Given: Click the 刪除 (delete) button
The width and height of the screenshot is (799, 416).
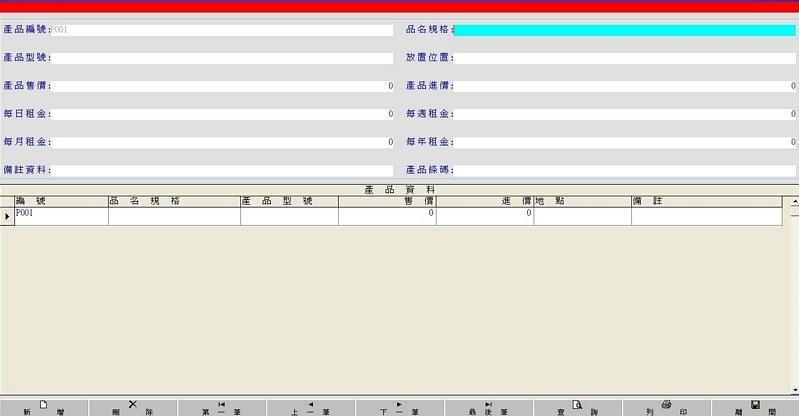Looking at the screenshot, I should point(133,408).
